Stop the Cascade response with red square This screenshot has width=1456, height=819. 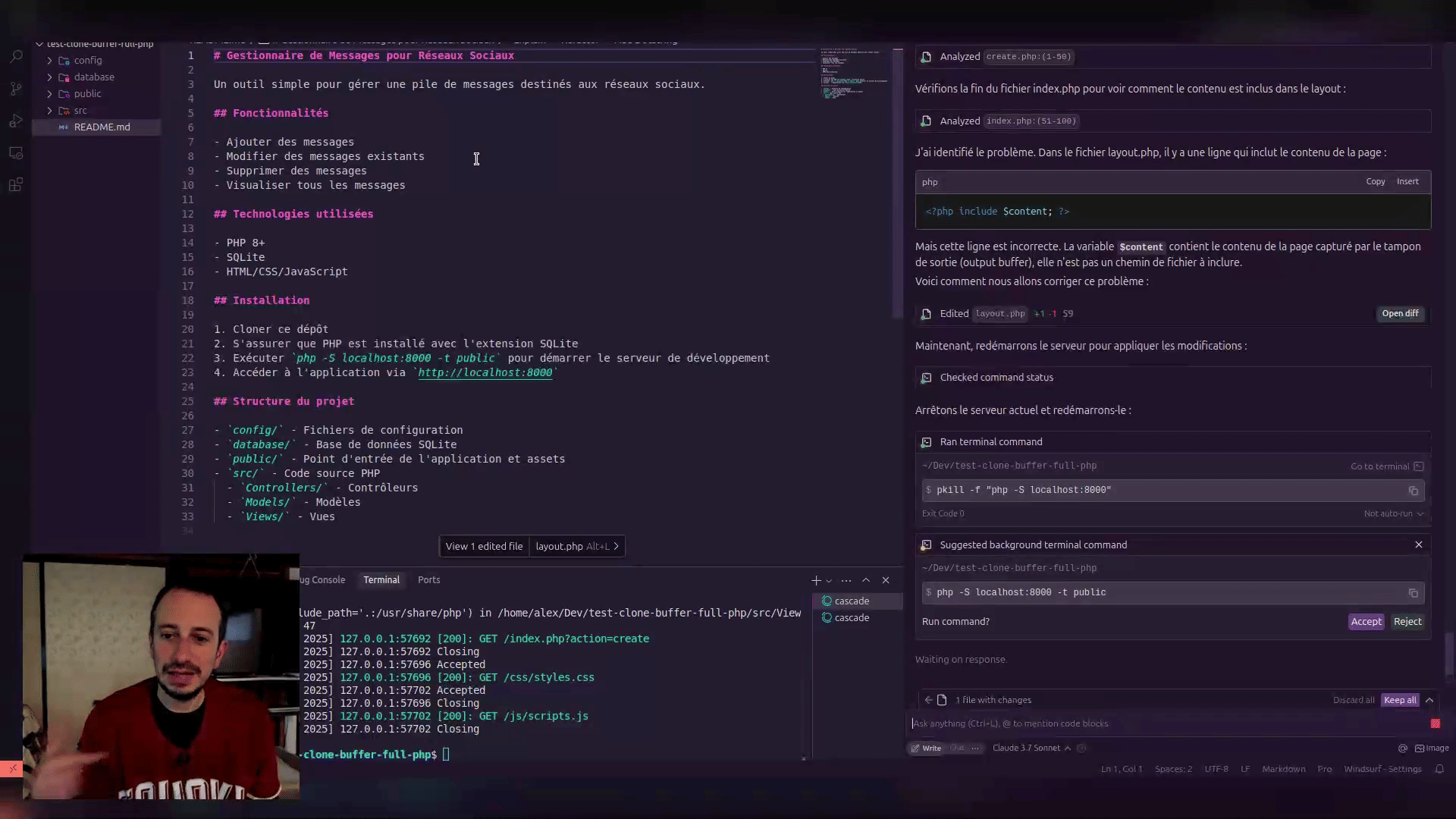pos(1435,723)
